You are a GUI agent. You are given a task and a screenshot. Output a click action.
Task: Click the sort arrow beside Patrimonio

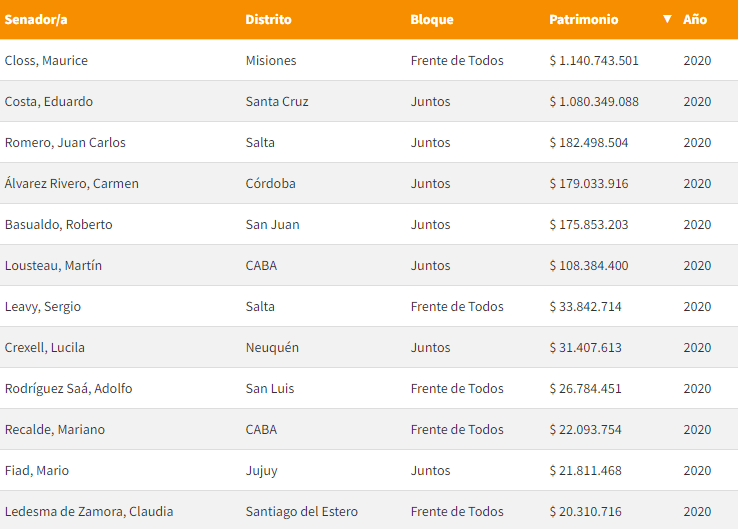click(x=667, y=19)
